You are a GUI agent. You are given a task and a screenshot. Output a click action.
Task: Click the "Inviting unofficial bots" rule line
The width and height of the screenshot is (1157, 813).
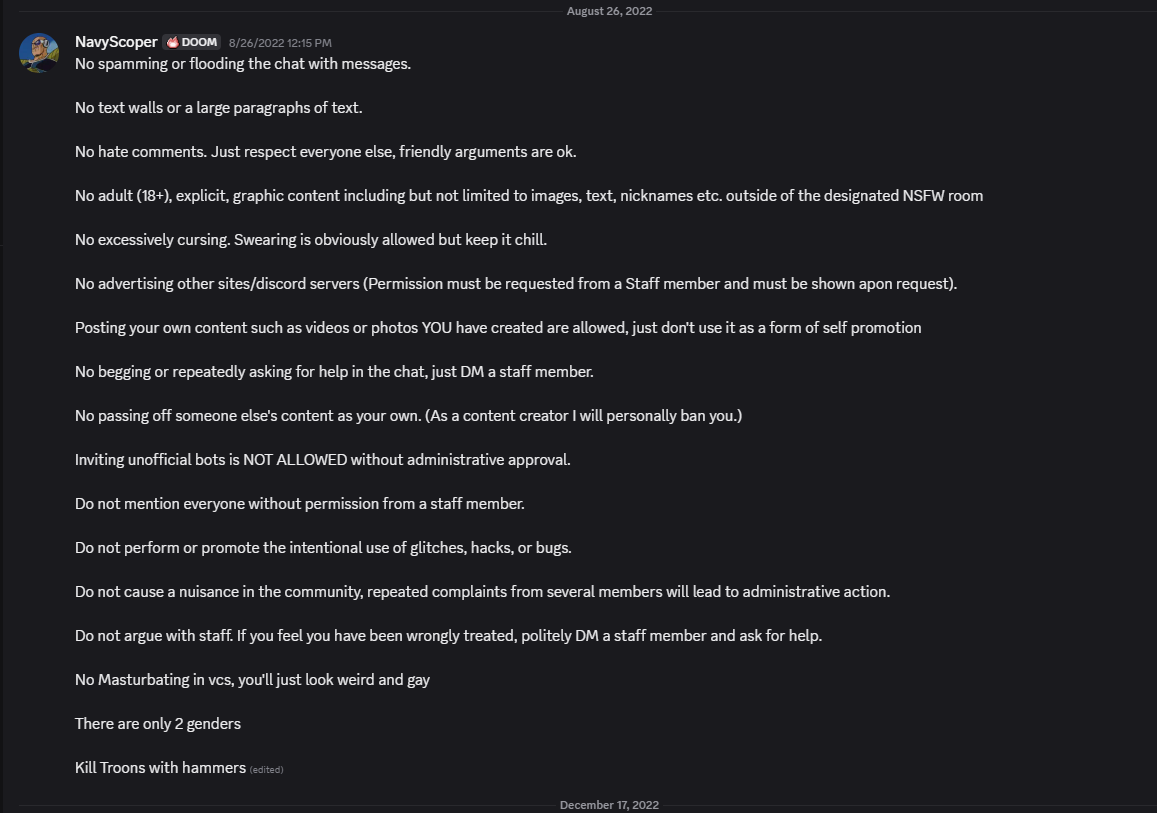(x=322, y=460)
